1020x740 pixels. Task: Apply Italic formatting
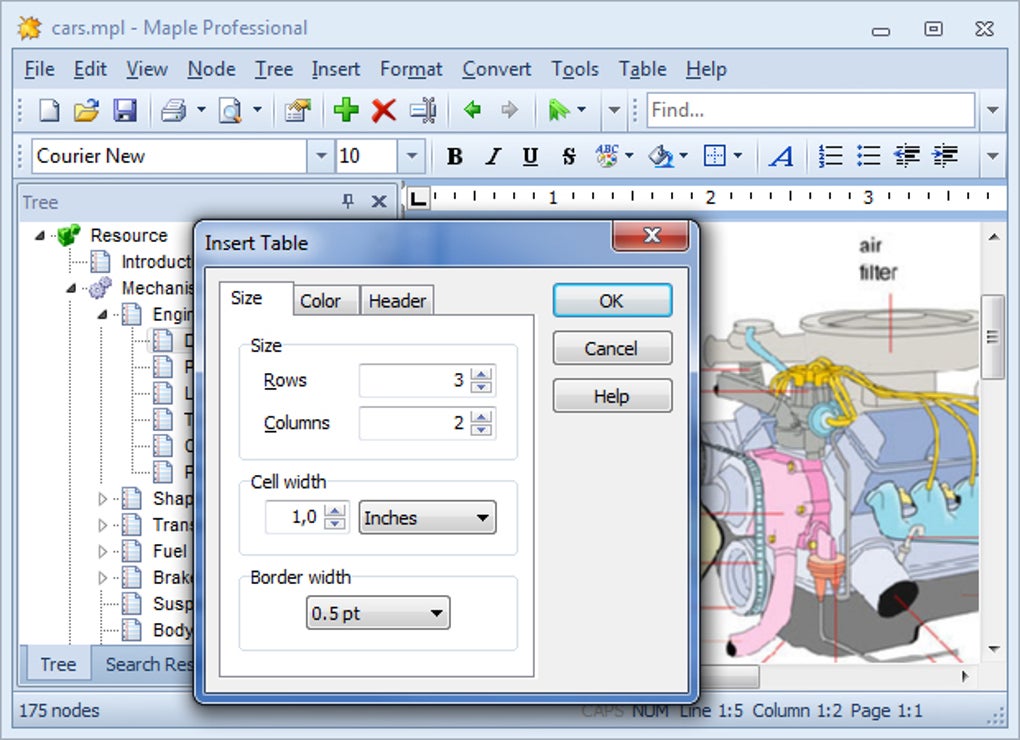coord(493,156)
